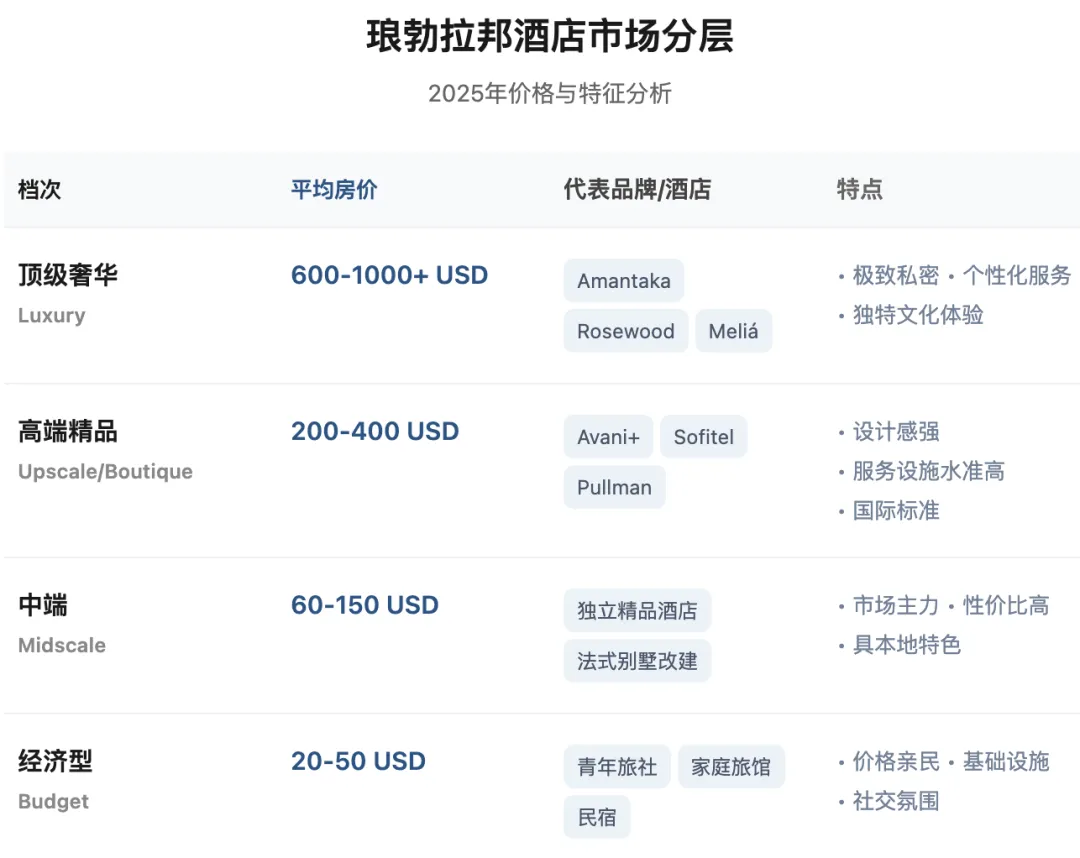
Task: Click the 青年旅社 tag
Action: 617,767
